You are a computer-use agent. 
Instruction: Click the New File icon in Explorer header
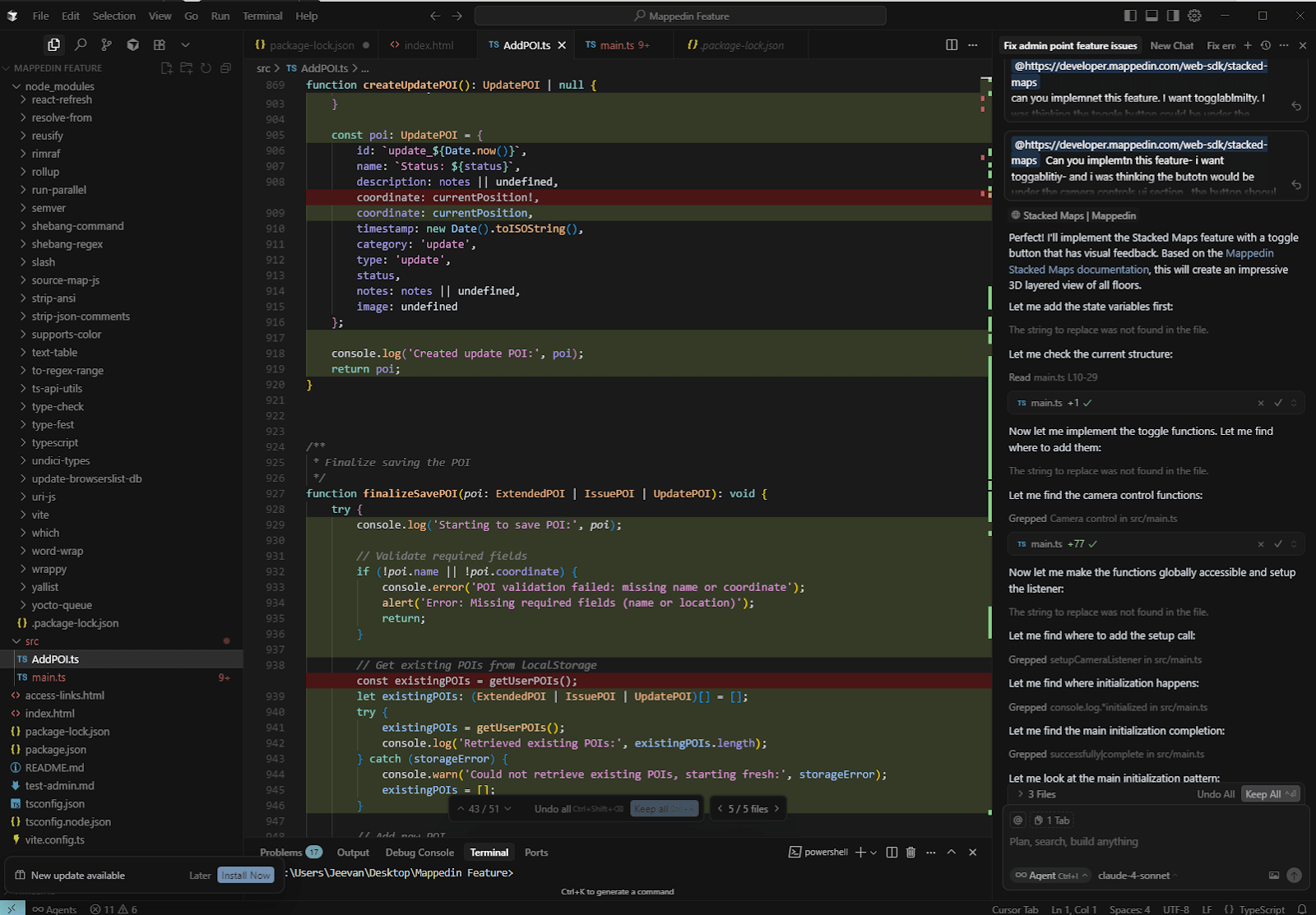(167, 68)
